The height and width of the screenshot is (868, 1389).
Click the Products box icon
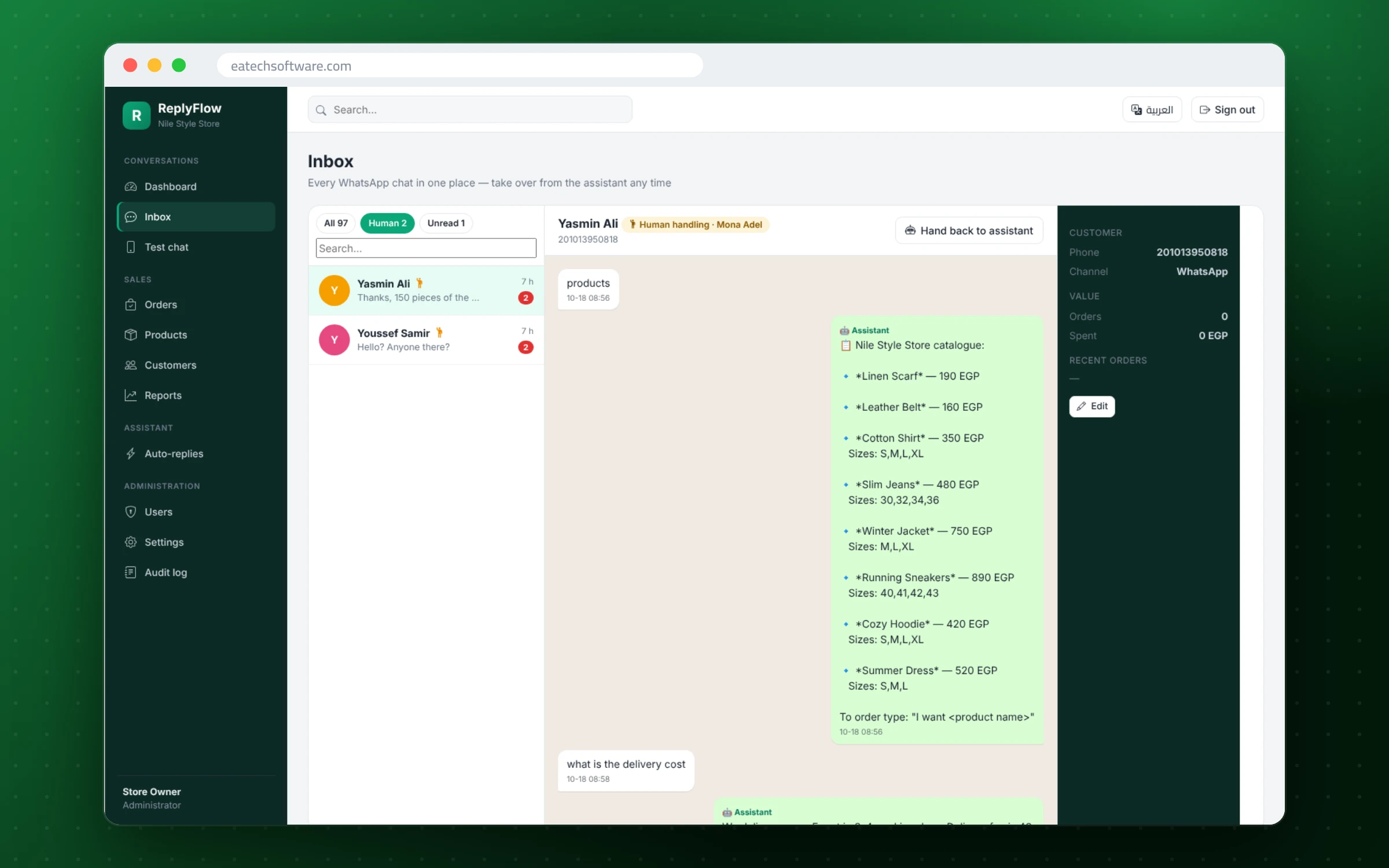(x=131, y=334)
